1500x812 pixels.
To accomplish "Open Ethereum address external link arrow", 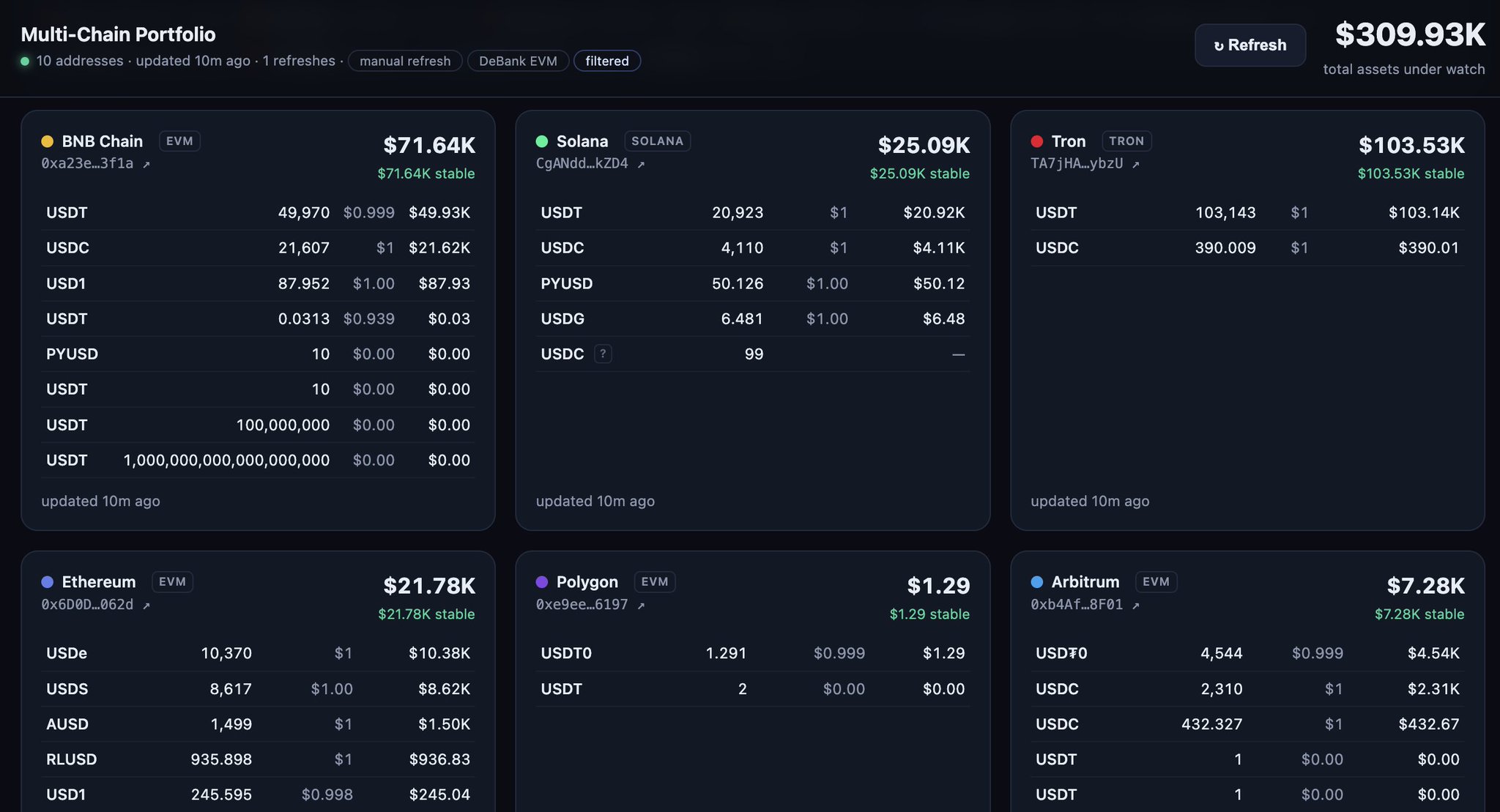I will [146, 606].
